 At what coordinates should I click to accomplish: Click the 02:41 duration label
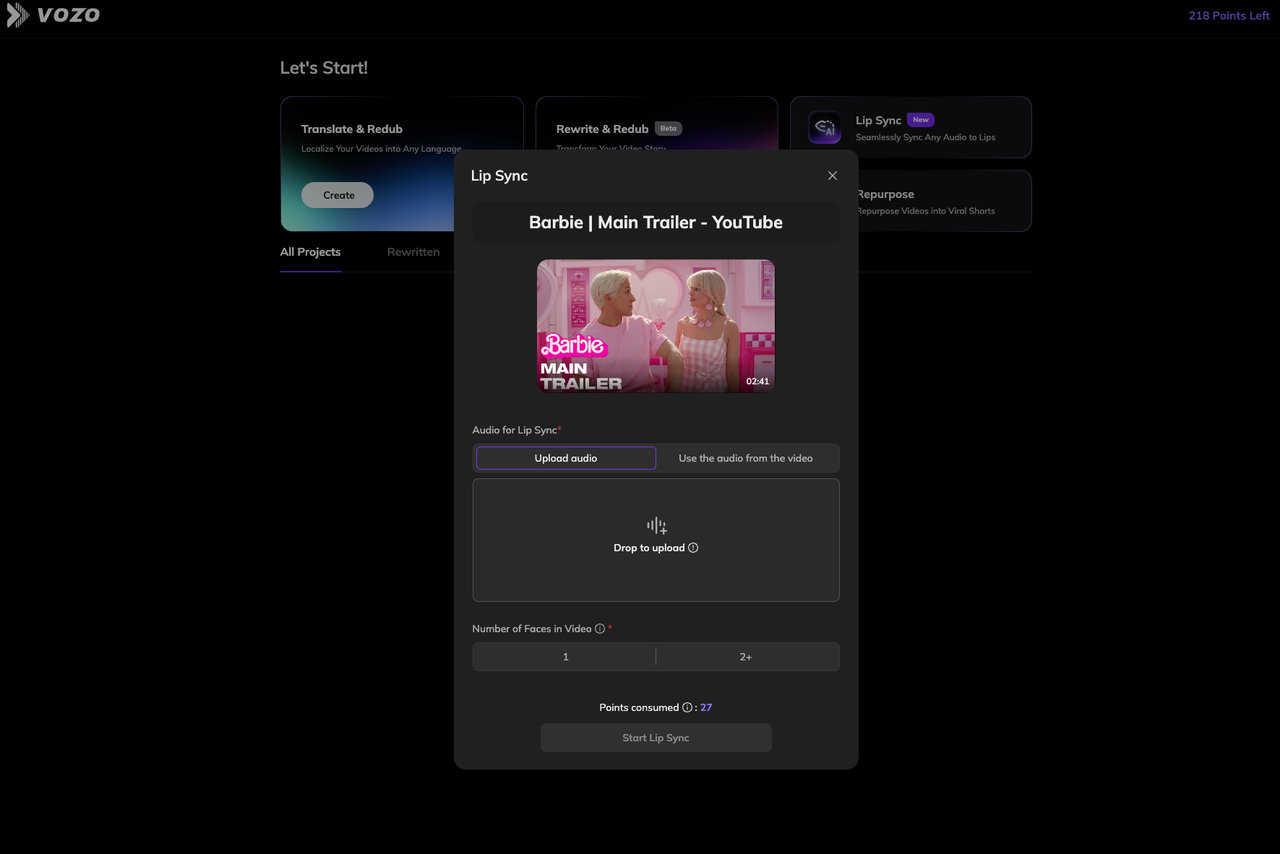click(x=757, y=381)
